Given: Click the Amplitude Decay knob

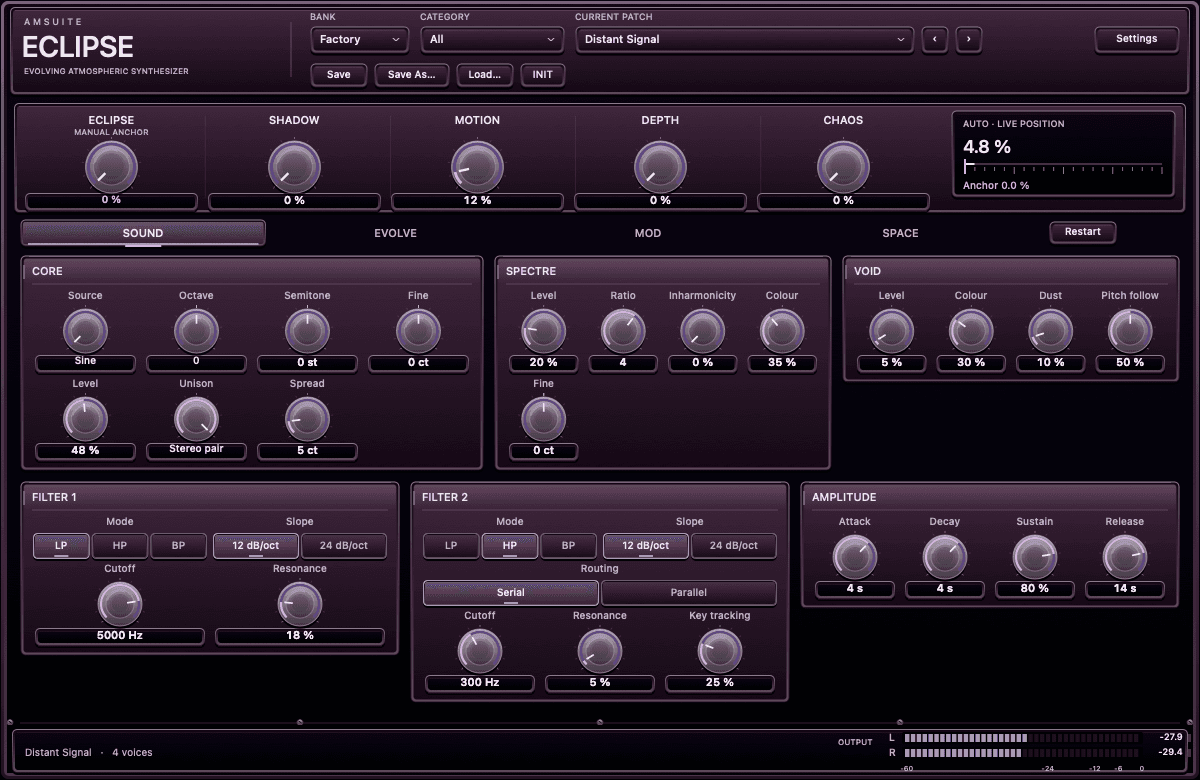Looking at the screenshot, I should point(945,556).
